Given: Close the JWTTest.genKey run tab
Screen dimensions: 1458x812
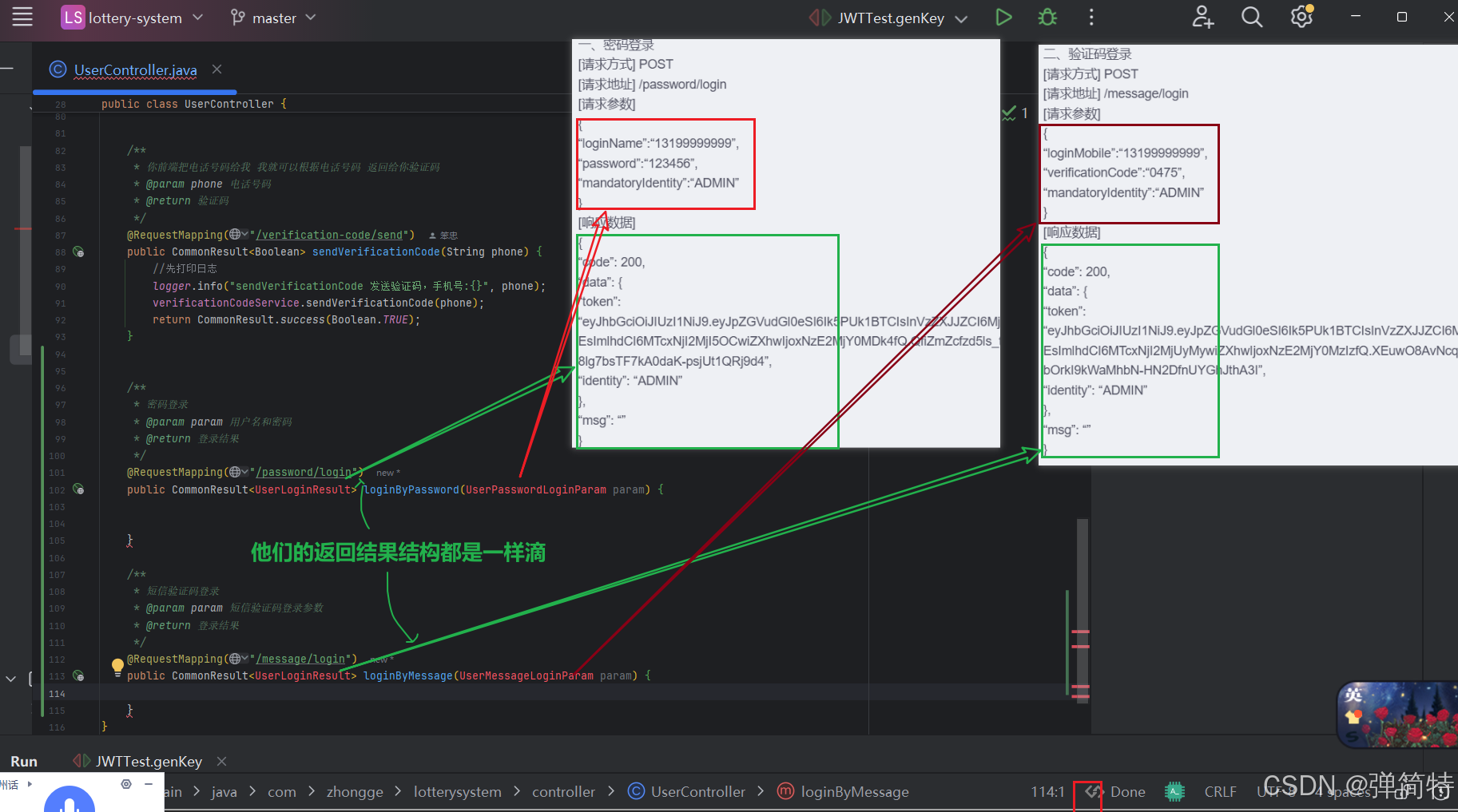Looking at the screenshot, I should [x=222, y=761].
